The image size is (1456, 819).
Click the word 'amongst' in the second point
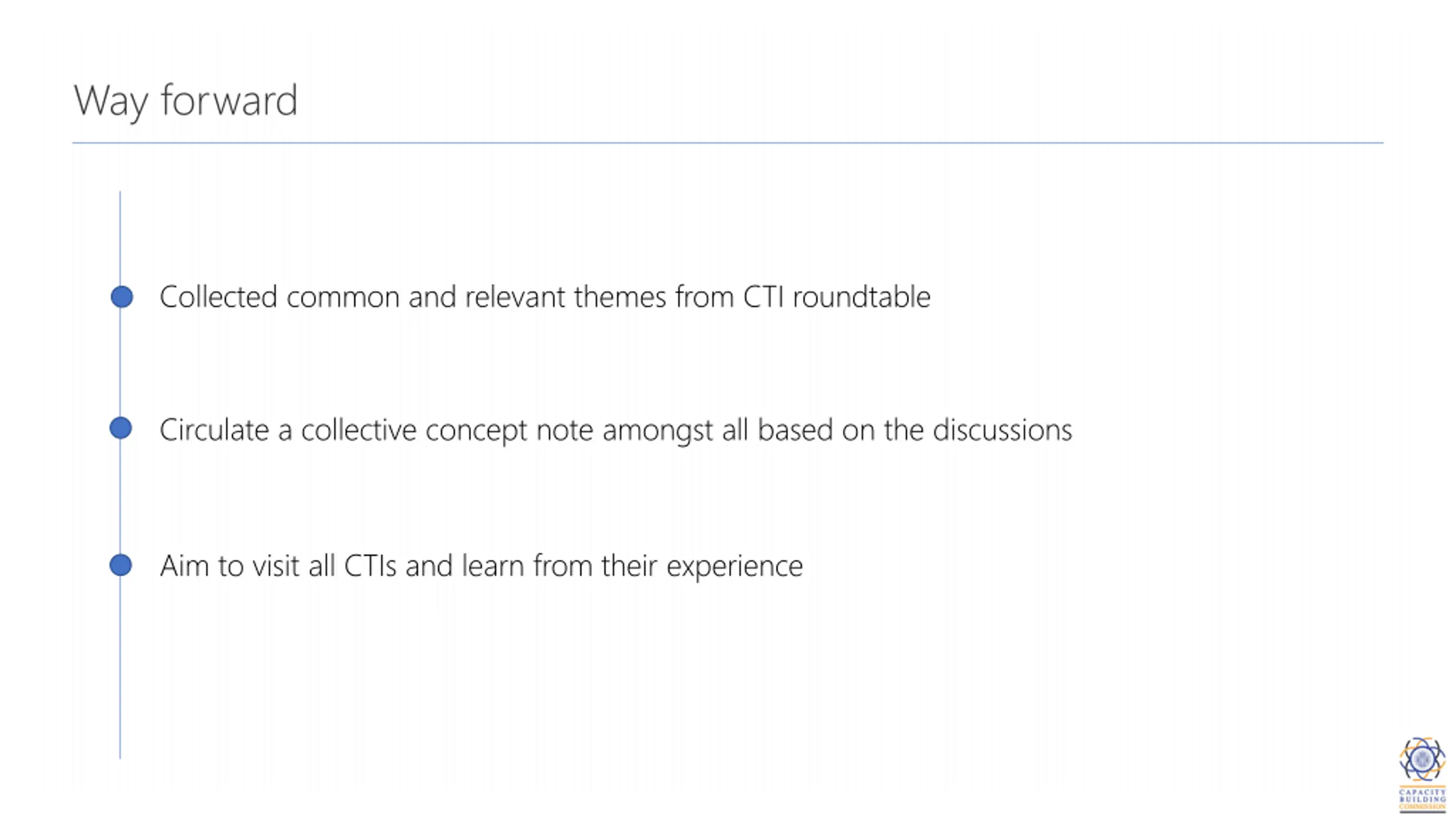click(x=657, y=431)
